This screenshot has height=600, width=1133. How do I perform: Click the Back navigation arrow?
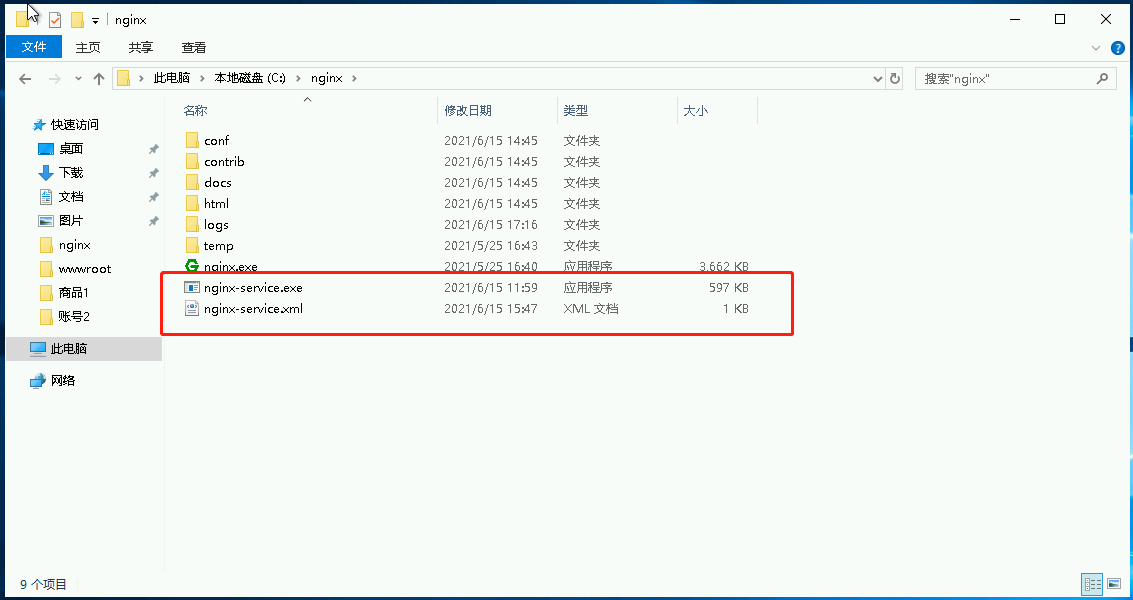tap(25, 79)
